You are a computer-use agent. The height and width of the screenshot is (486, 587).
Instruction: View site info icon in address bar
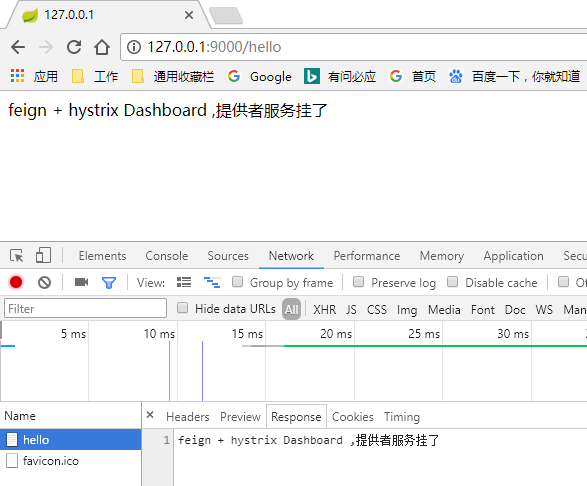(x=134, y=47)
